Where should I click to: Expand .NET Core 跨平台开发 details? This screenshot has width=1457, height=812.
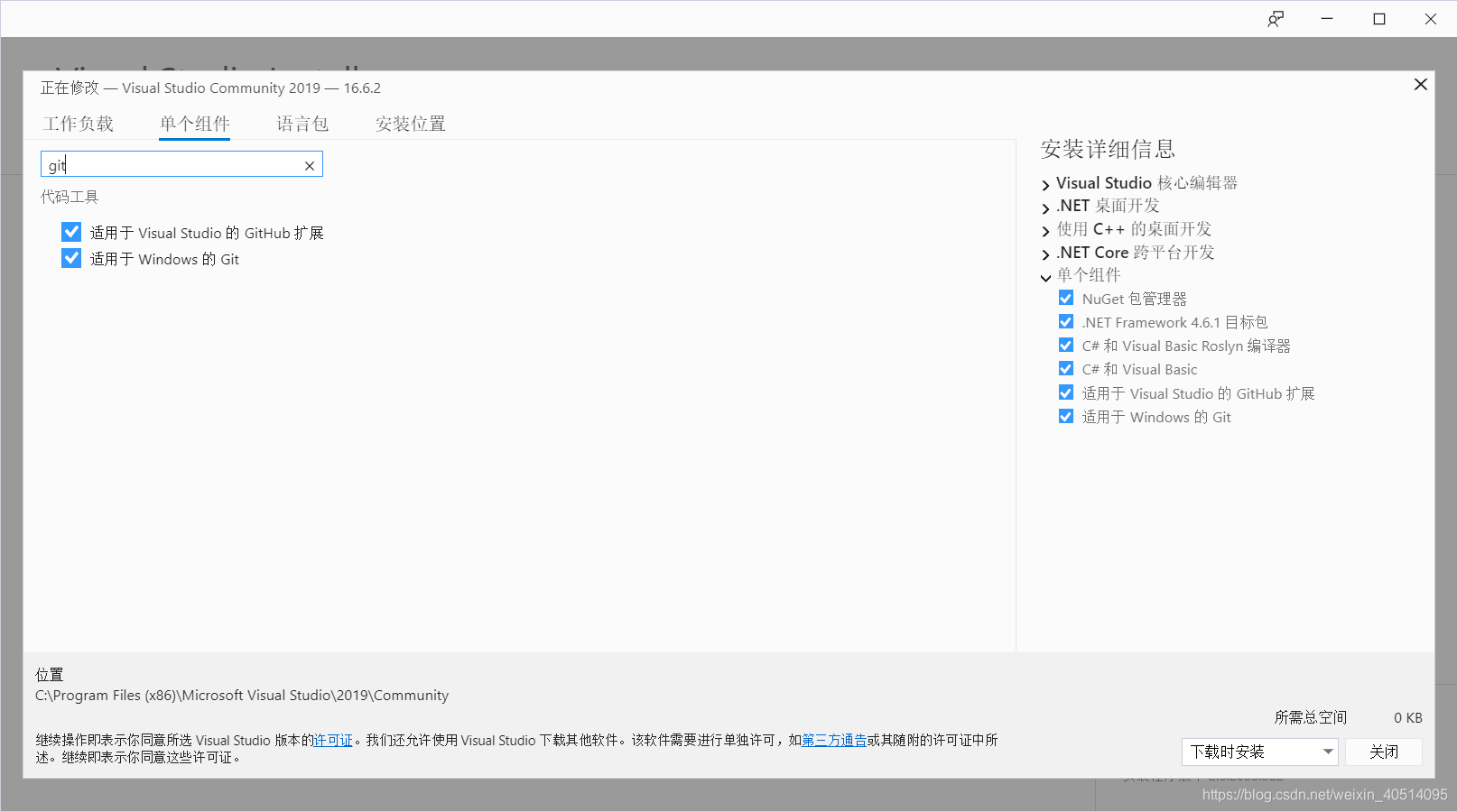click(x=1044, y=254)
